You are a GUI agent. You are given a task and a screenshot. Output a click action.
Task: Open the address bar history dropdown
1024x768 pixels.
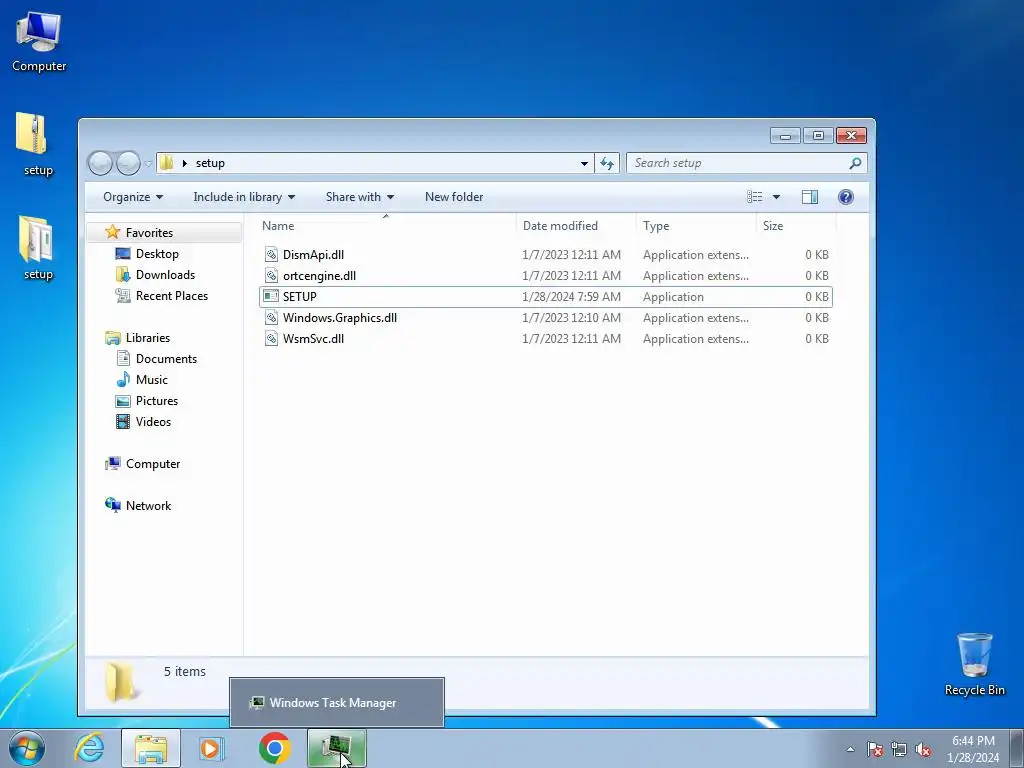(x=584, y=163)
